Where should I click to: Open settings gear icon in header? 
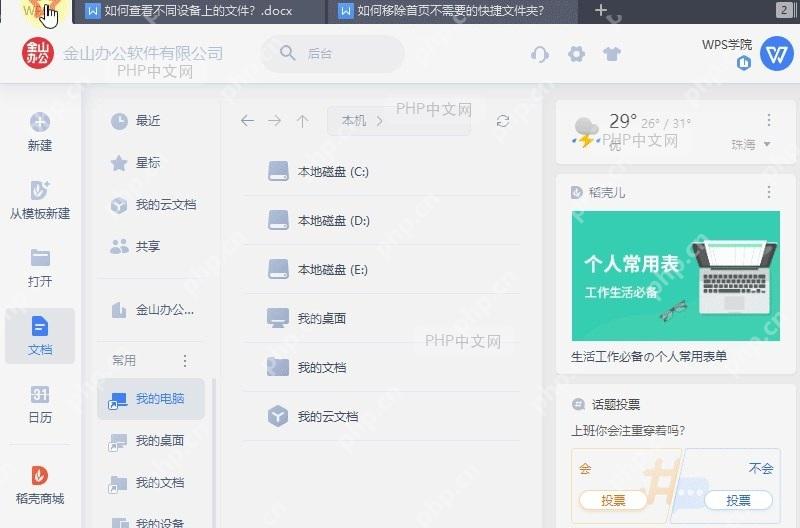point(577,54)
